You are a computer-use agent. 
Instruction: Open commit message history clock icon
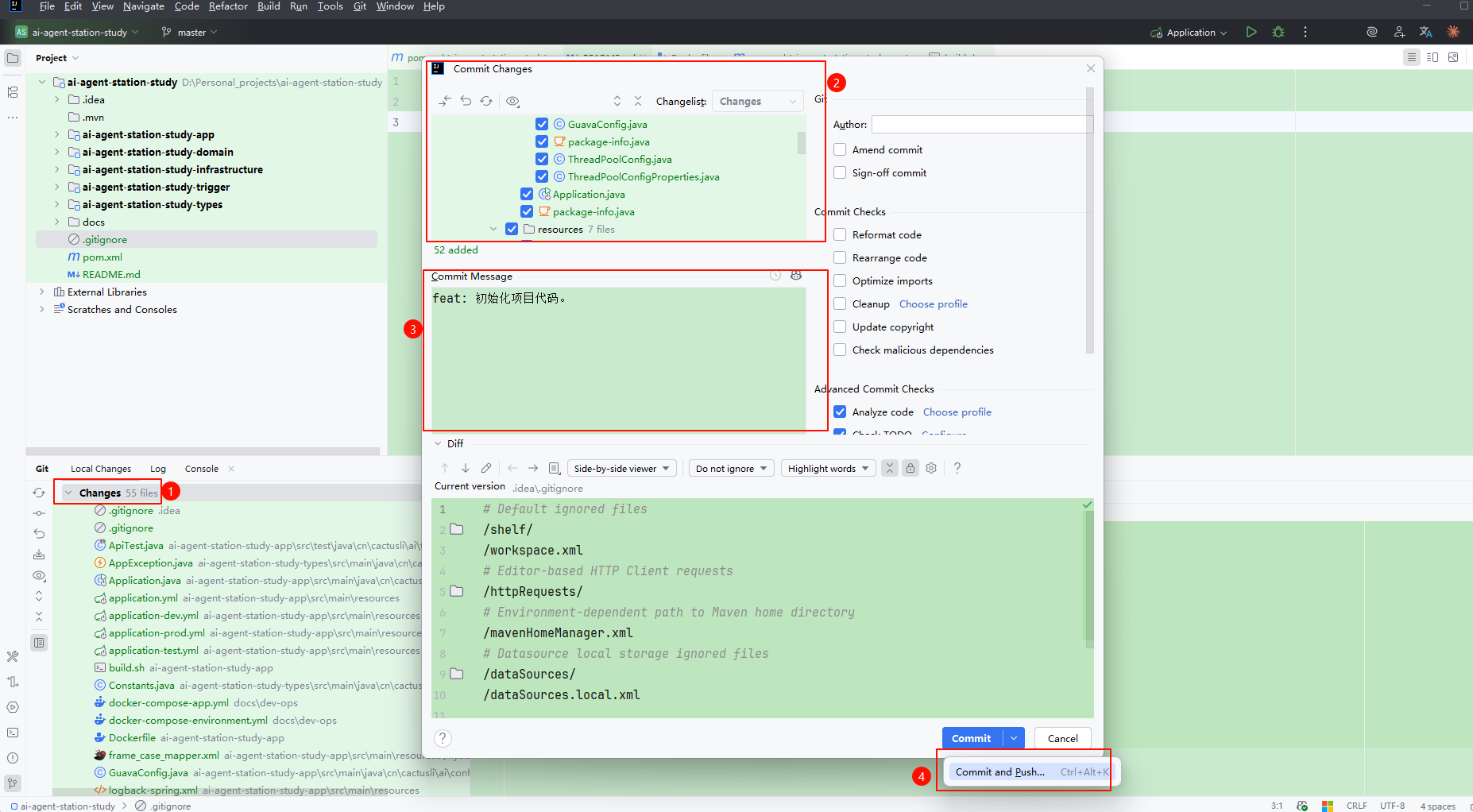[775, 276]
